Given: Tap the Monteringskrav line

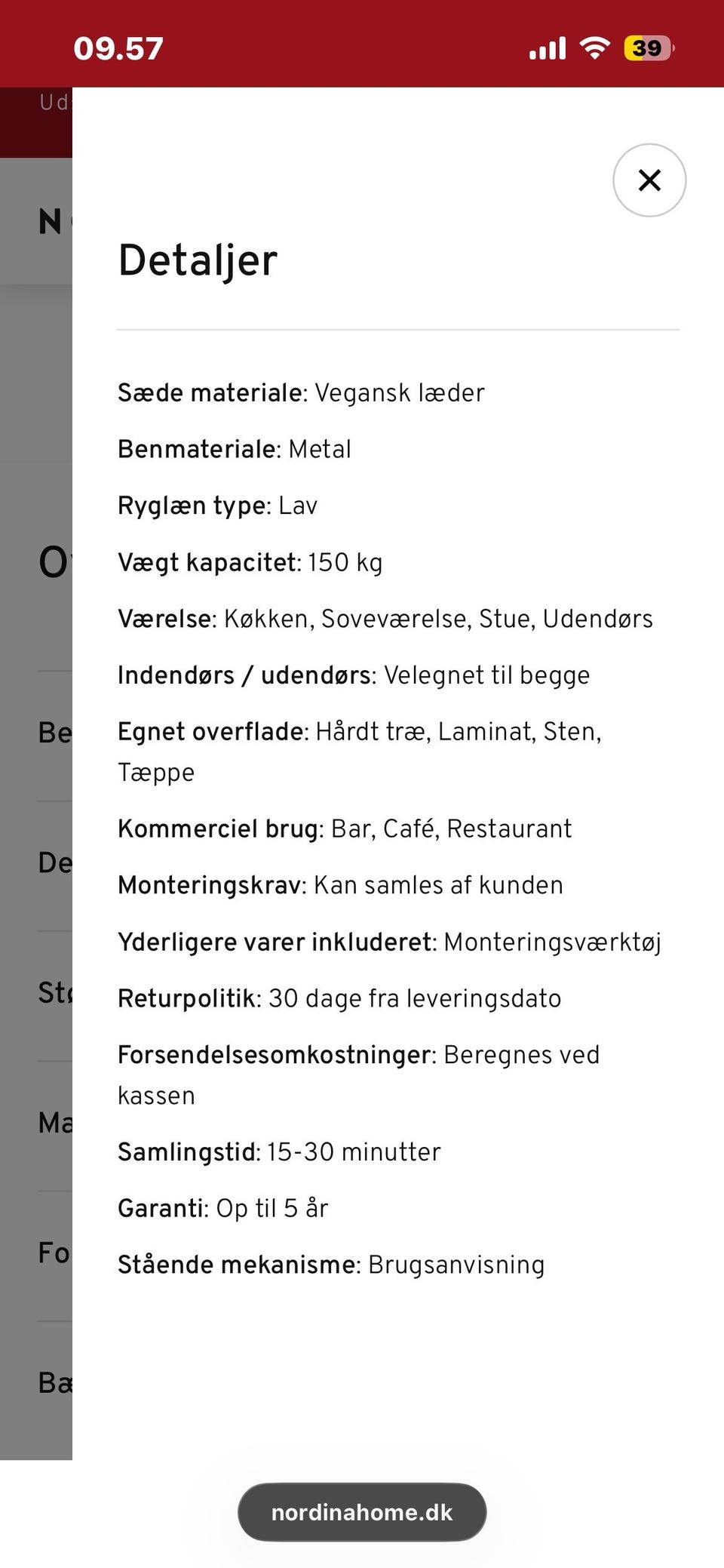Looking at the screenshot, I should coord(340,885).
